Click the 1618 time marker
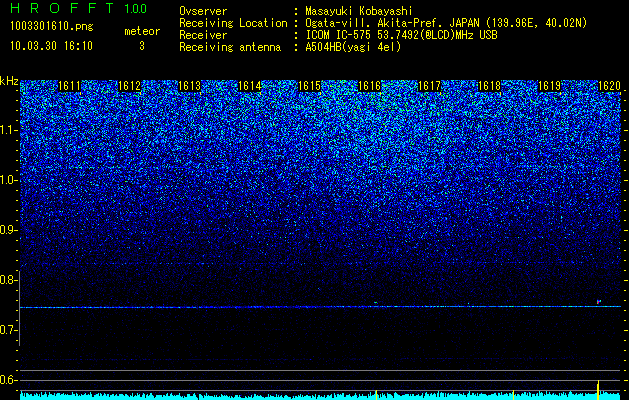This screenshot has width=629, height=400. (x=489, y=86)
